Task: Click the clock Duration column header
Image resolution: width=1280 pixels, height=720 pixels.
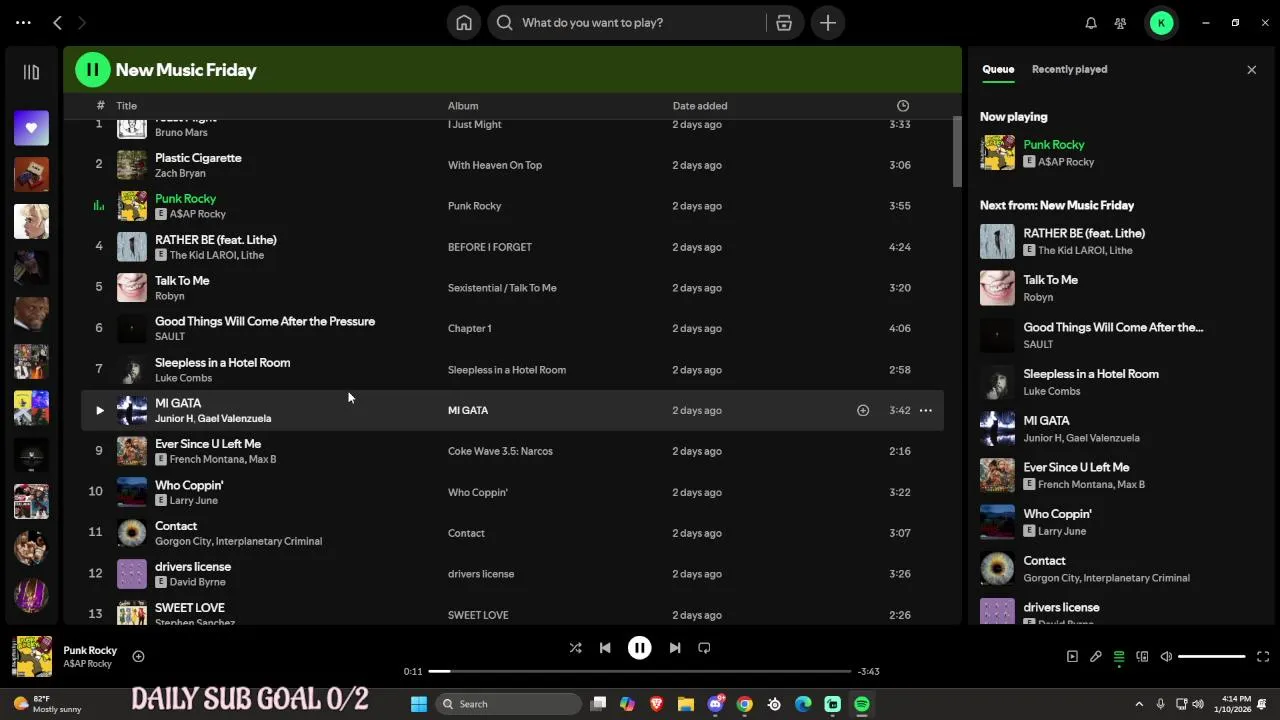Action: [903, 105]
